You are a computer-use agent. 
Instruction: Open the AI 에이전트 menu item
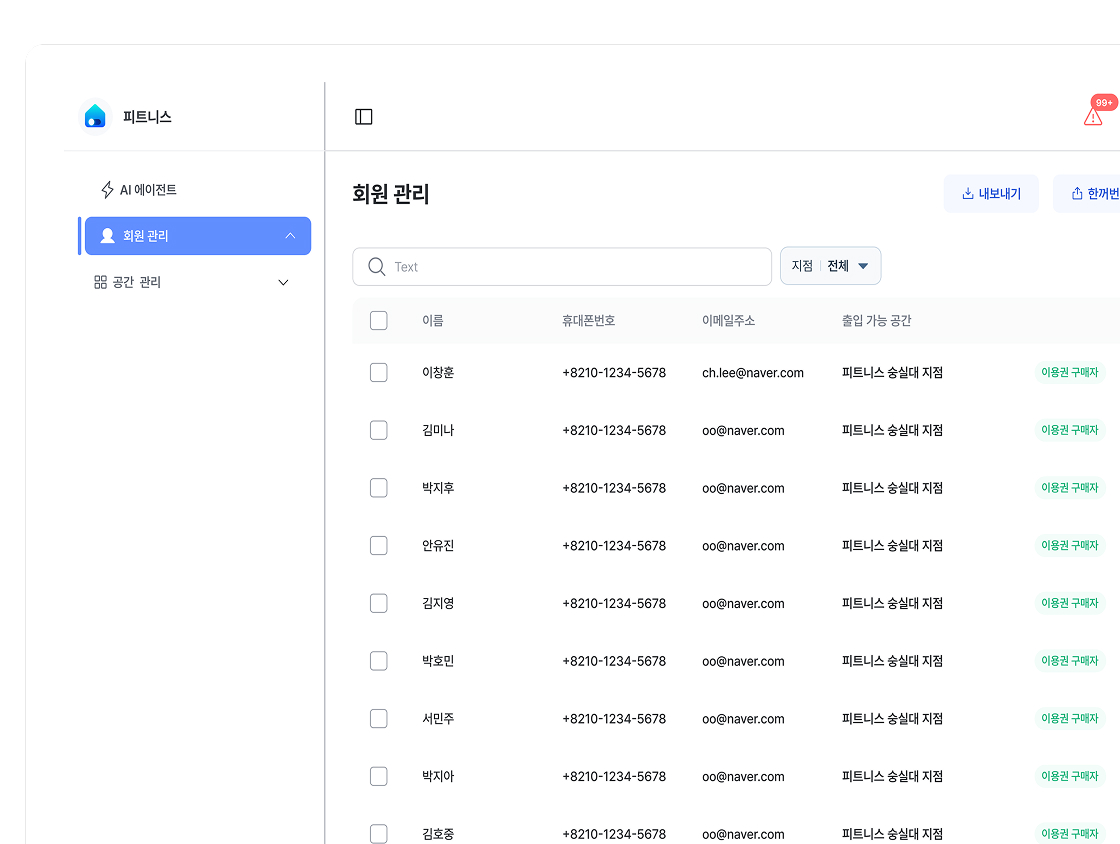[148, 190]
